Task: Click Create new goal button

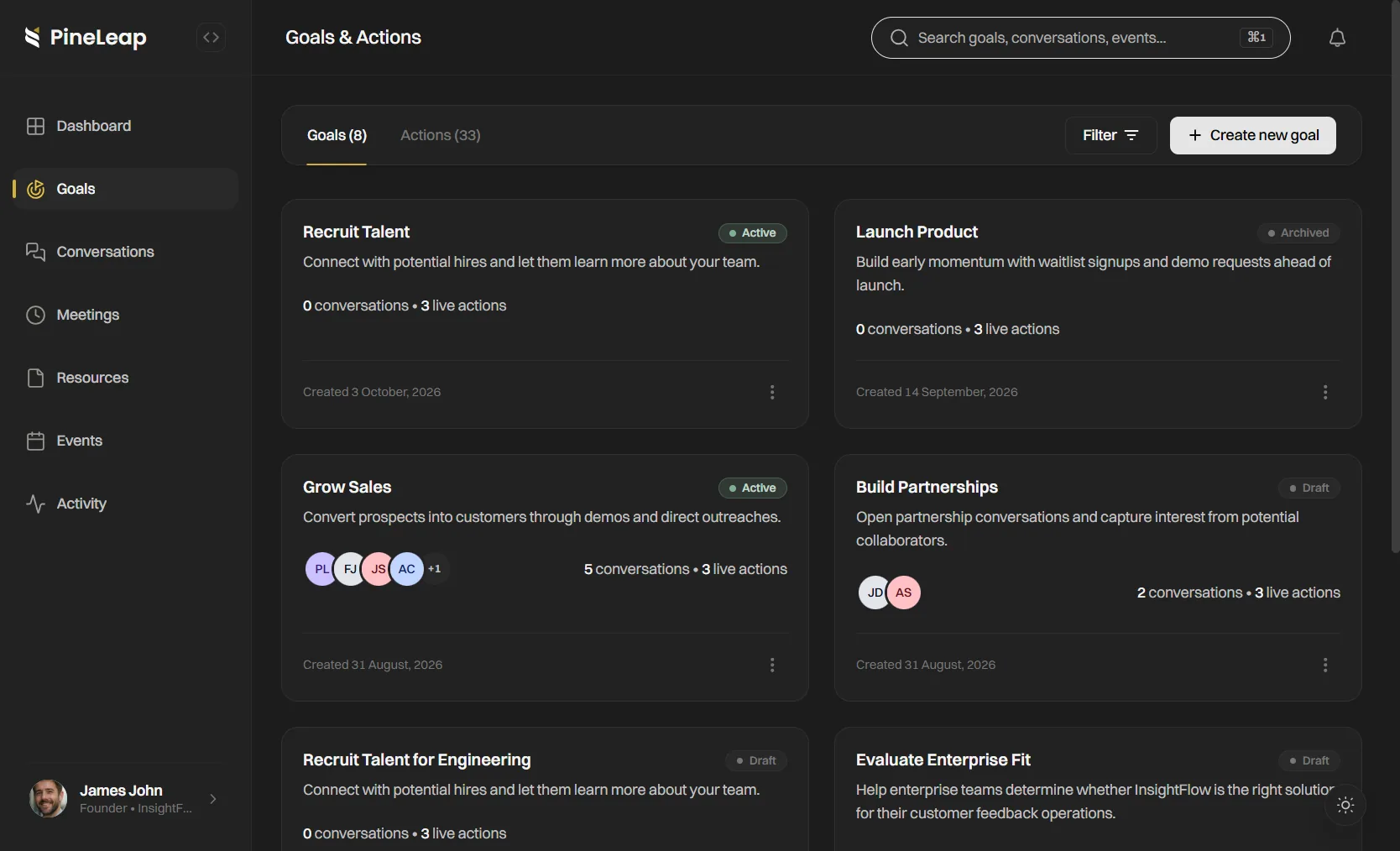Action: [x=1253, y=135]
